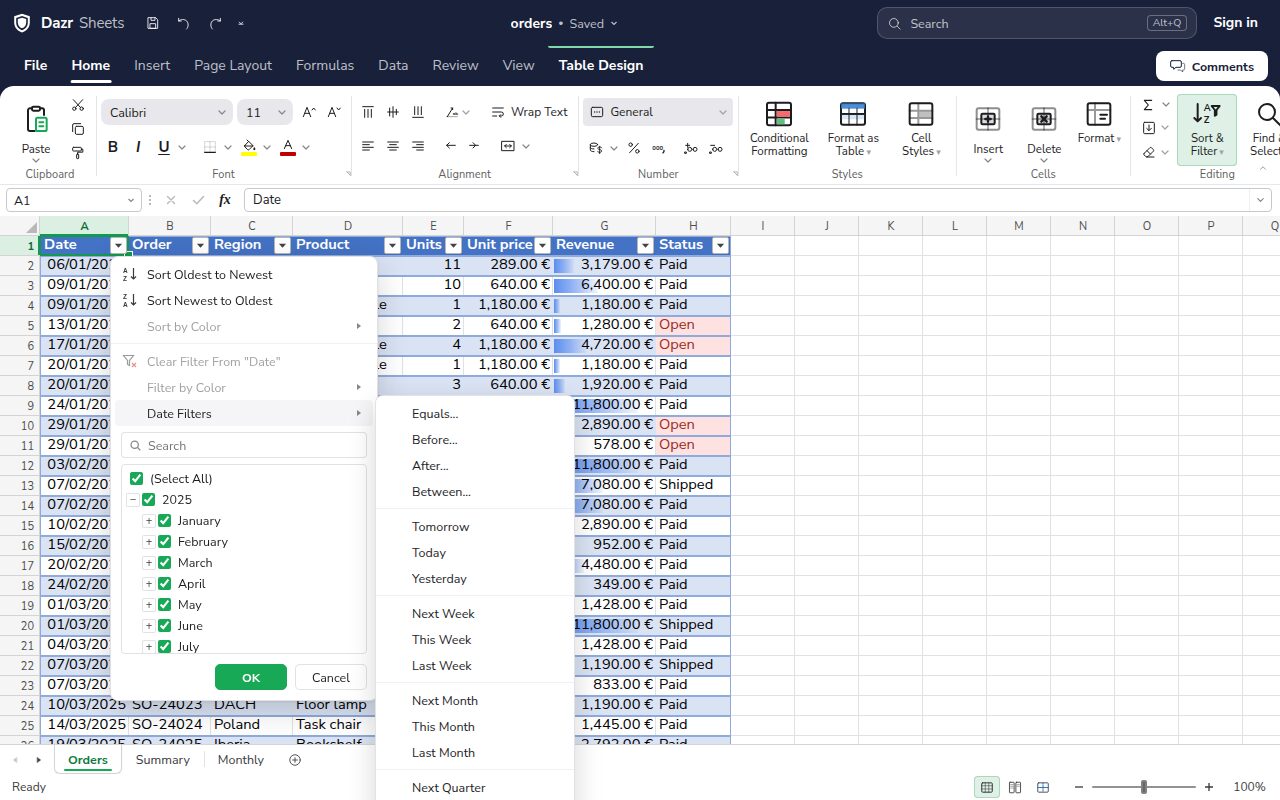Cancel the filter menu
Viewport: 1280px width, 800px height.
331,677
